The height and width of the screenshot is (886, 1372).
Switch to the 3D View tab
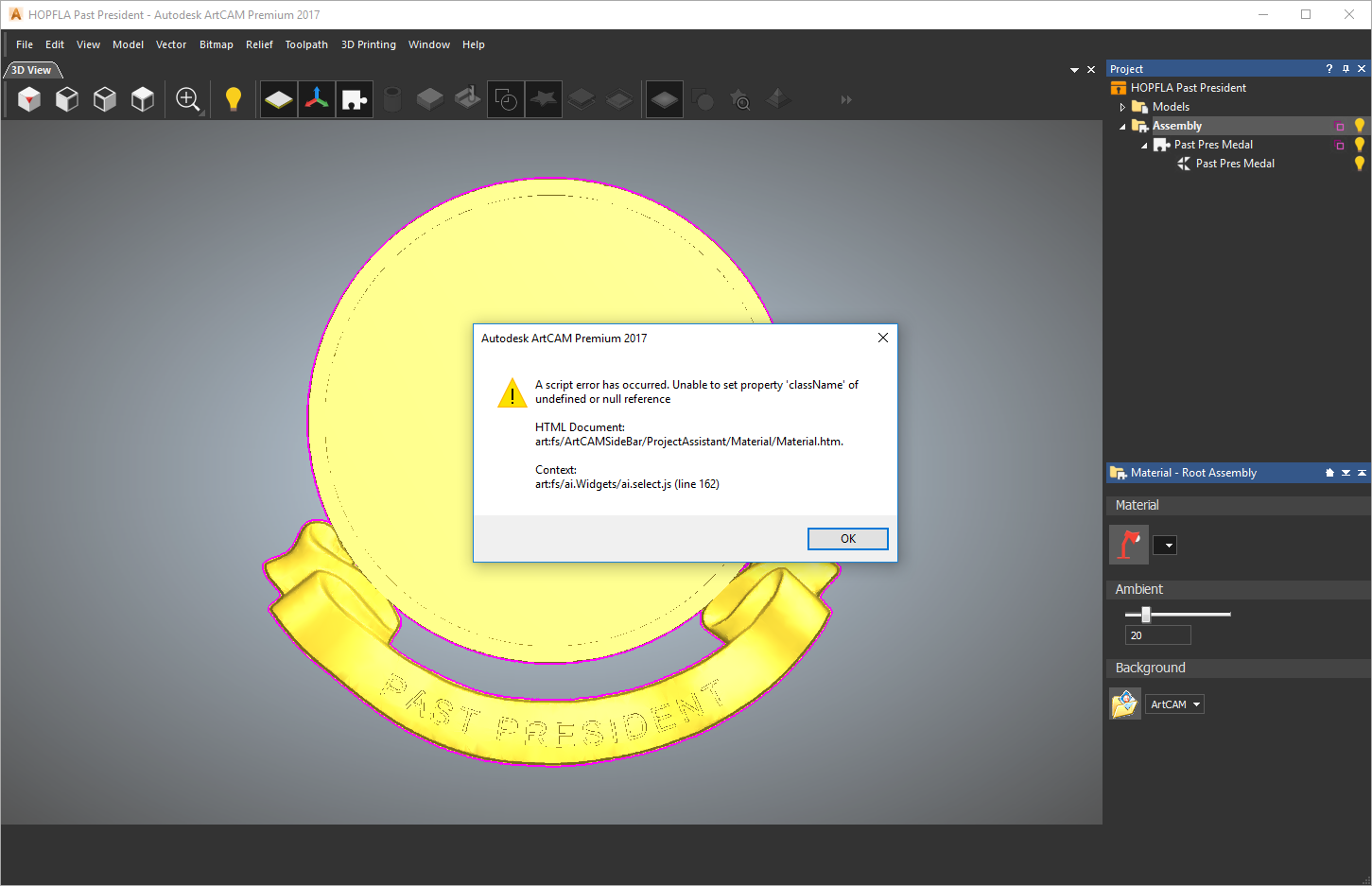(29, 69)
